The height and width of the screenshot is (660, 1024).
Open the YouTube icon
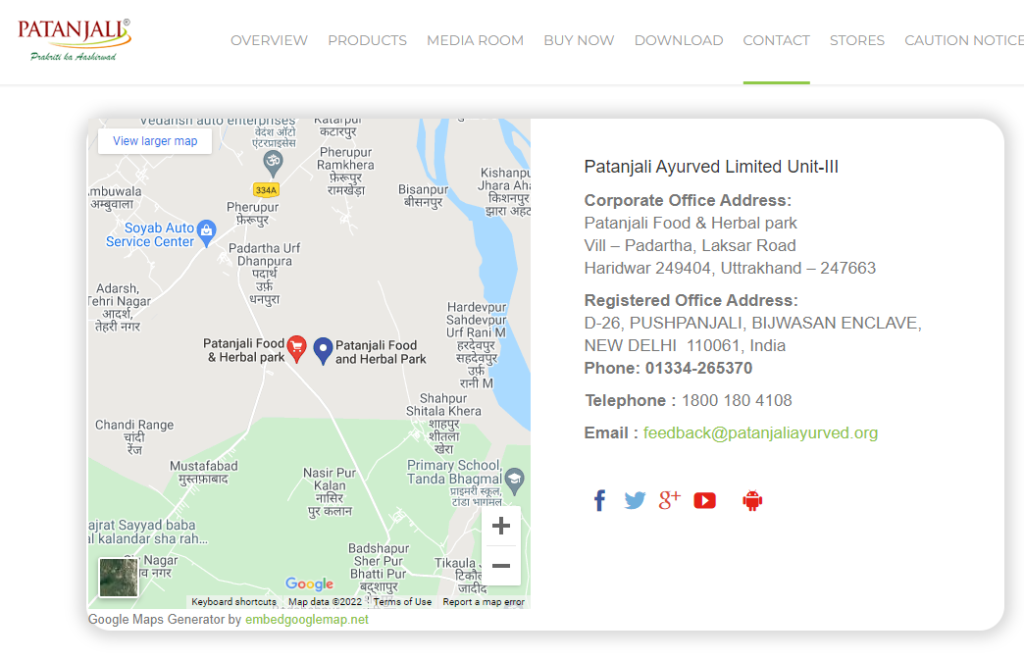tap(705, 500)
